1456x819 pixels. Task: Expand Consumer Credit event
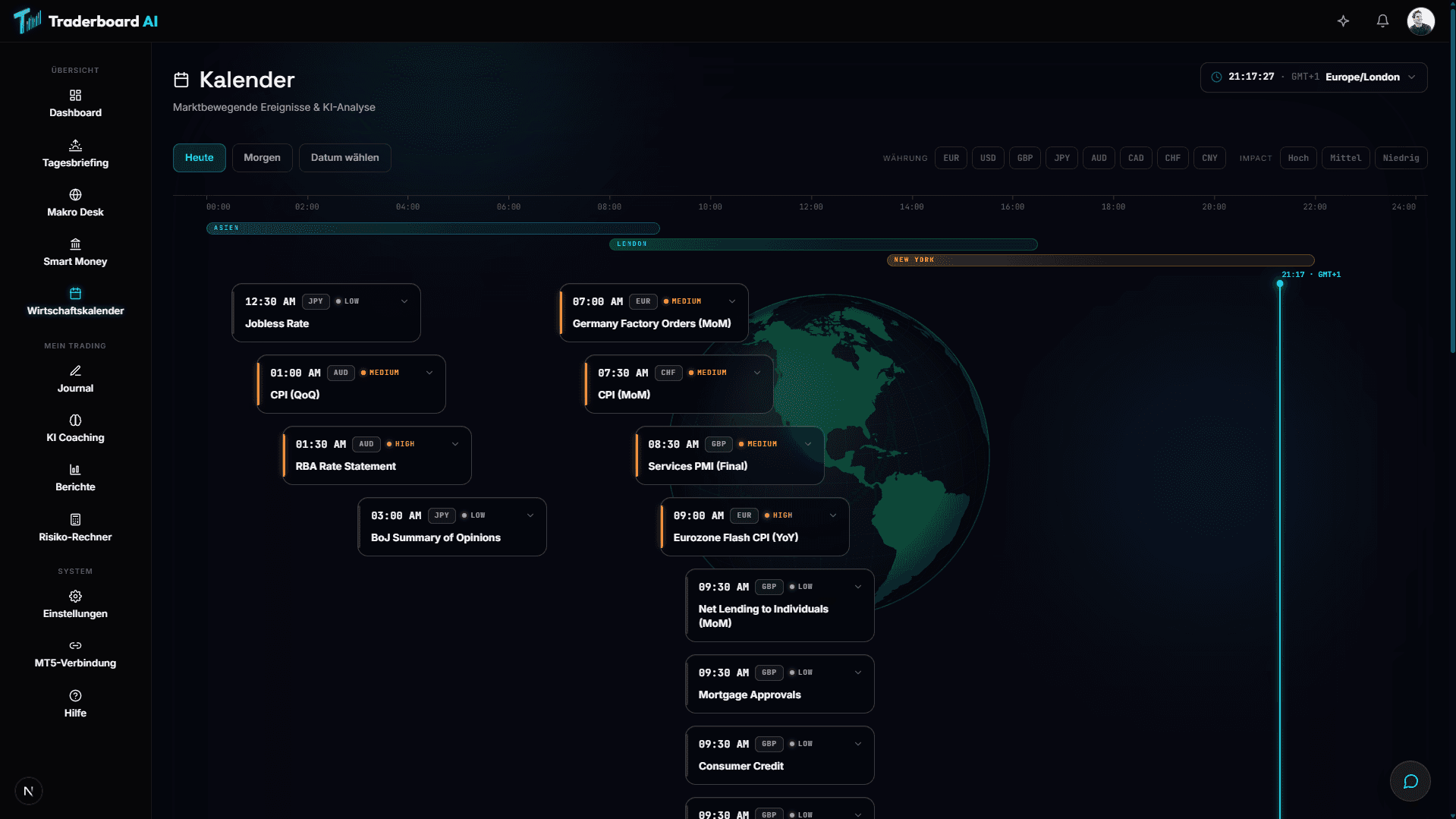pyautogui.click(x=858, y=744)
